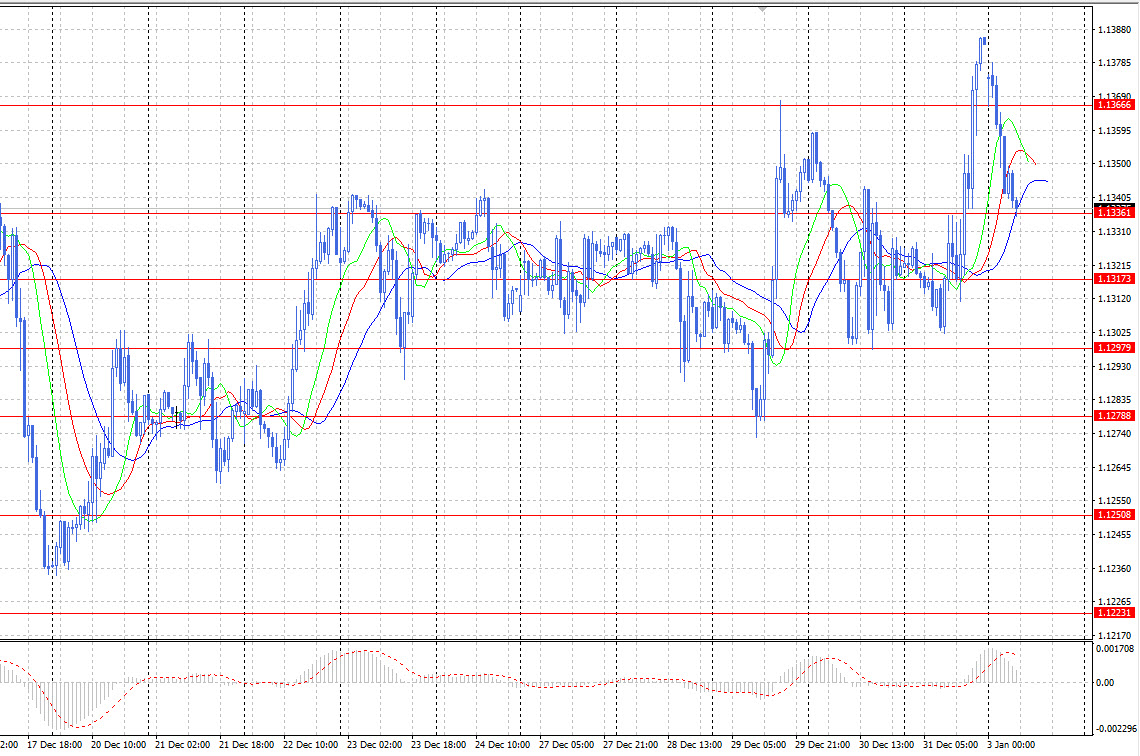The height and width of the screenshot is (756, 1140).
Task: Click the chart shift triangle marker at top
Action: [x=761, y=9]
